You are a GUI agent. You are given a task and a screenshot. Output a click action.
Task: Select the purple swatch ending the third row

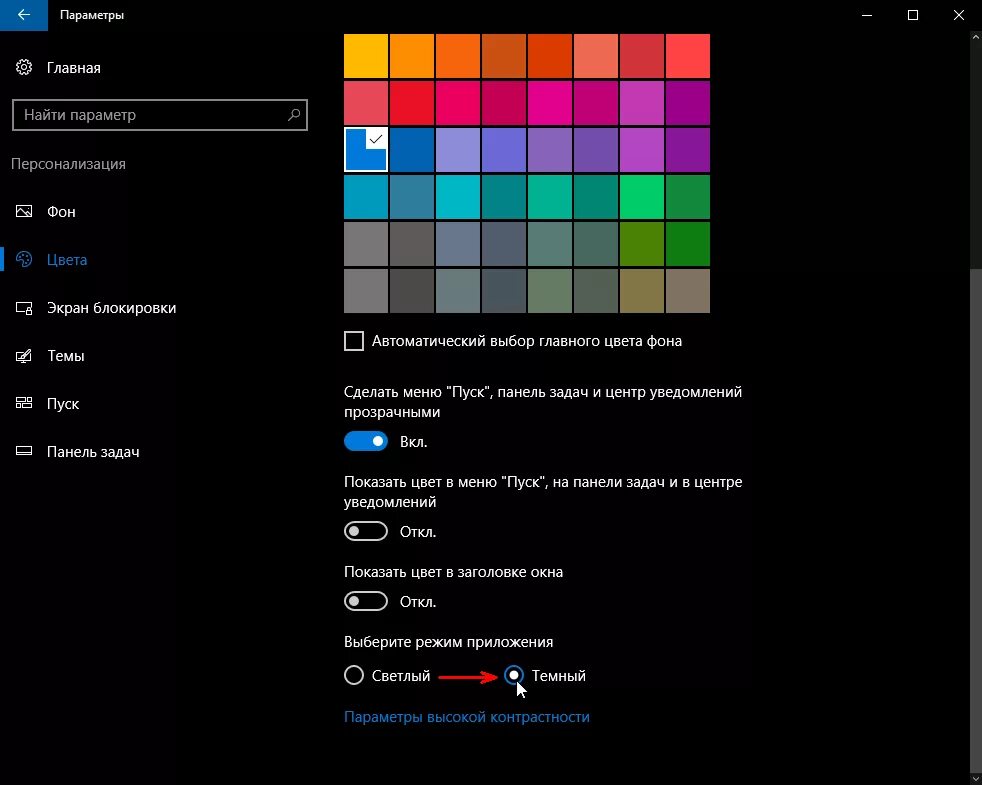pyautogui.click(x=688, y=150)
